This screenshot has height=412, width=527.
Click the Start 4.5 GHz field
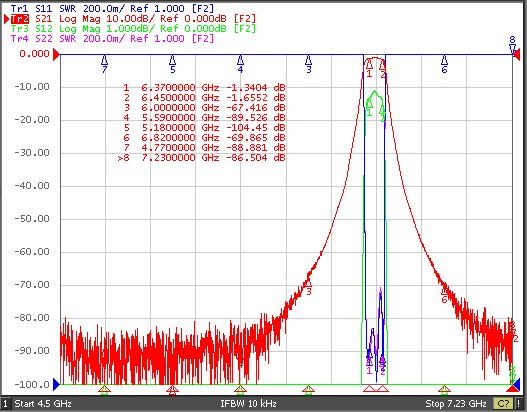[x=43, y=403]
